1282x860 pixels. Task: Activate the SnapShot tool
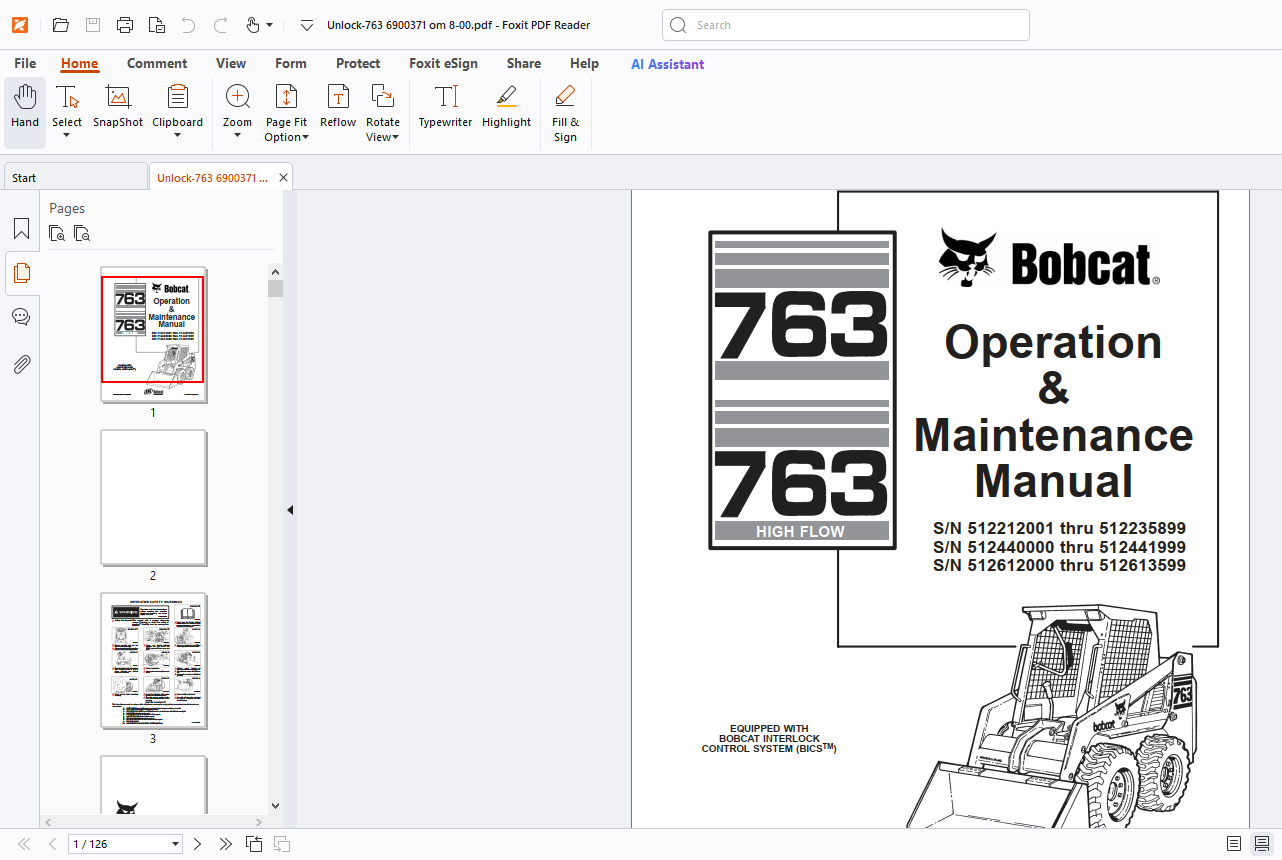(x=118, y=108)
